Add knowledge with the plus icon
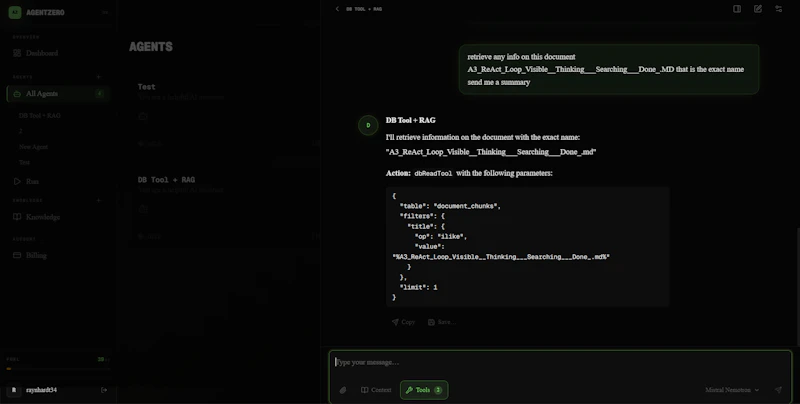This screenshot has height=404, width=800. pos(98,200)
